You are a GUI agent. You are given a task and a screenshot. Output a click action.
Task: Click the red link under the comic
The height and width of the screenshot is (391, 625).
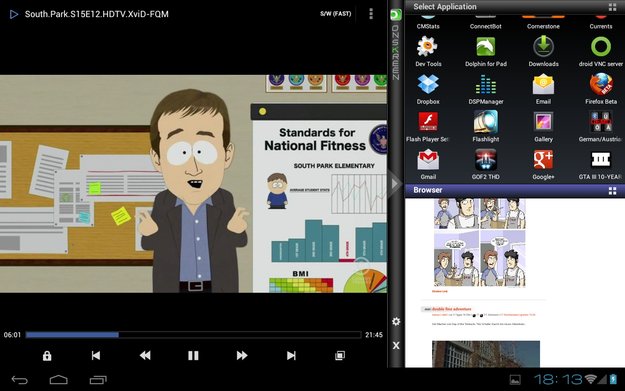pos(440,291)
